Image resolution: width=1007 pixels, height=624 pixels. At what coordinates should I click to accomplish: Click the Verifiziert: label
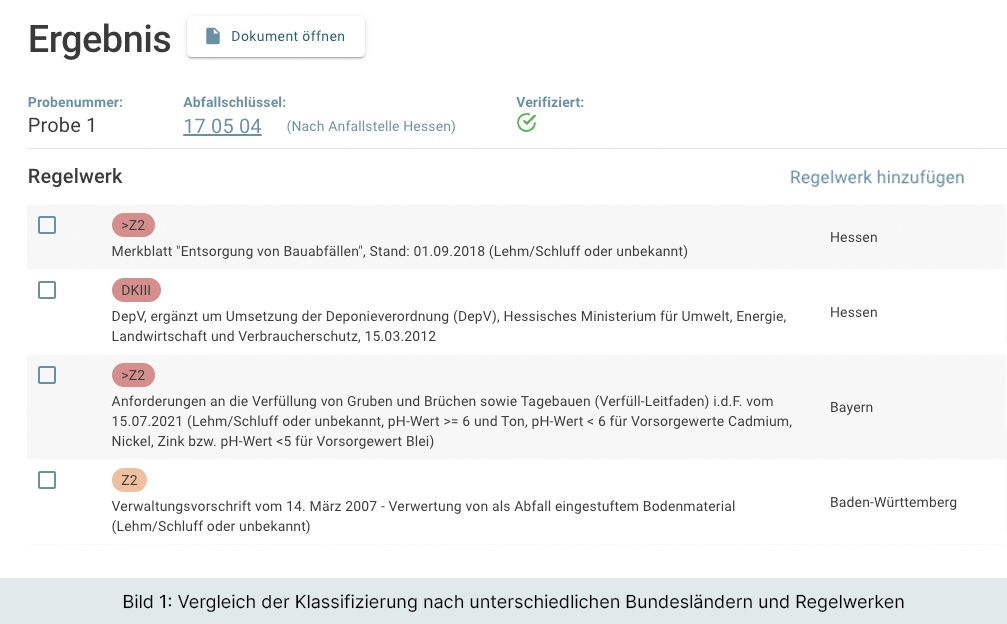[550, 102]
